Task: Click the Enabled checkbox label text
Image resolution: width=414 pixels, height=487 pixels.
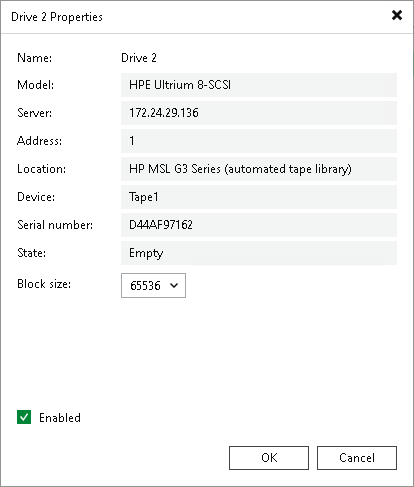Action: click(60, 418)
